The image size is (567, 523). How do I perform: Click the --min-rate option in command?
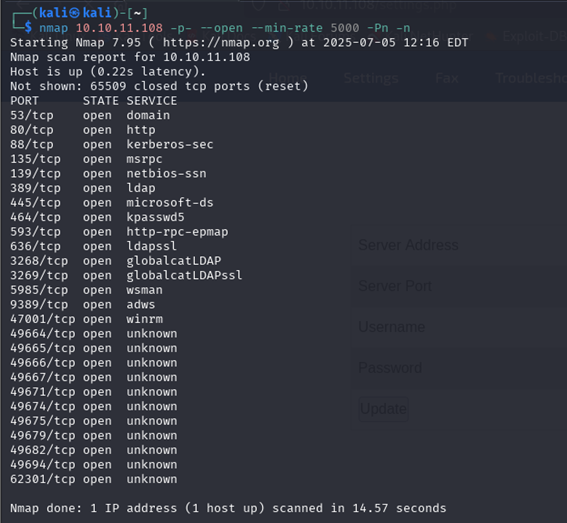click(x=286, y=28)
